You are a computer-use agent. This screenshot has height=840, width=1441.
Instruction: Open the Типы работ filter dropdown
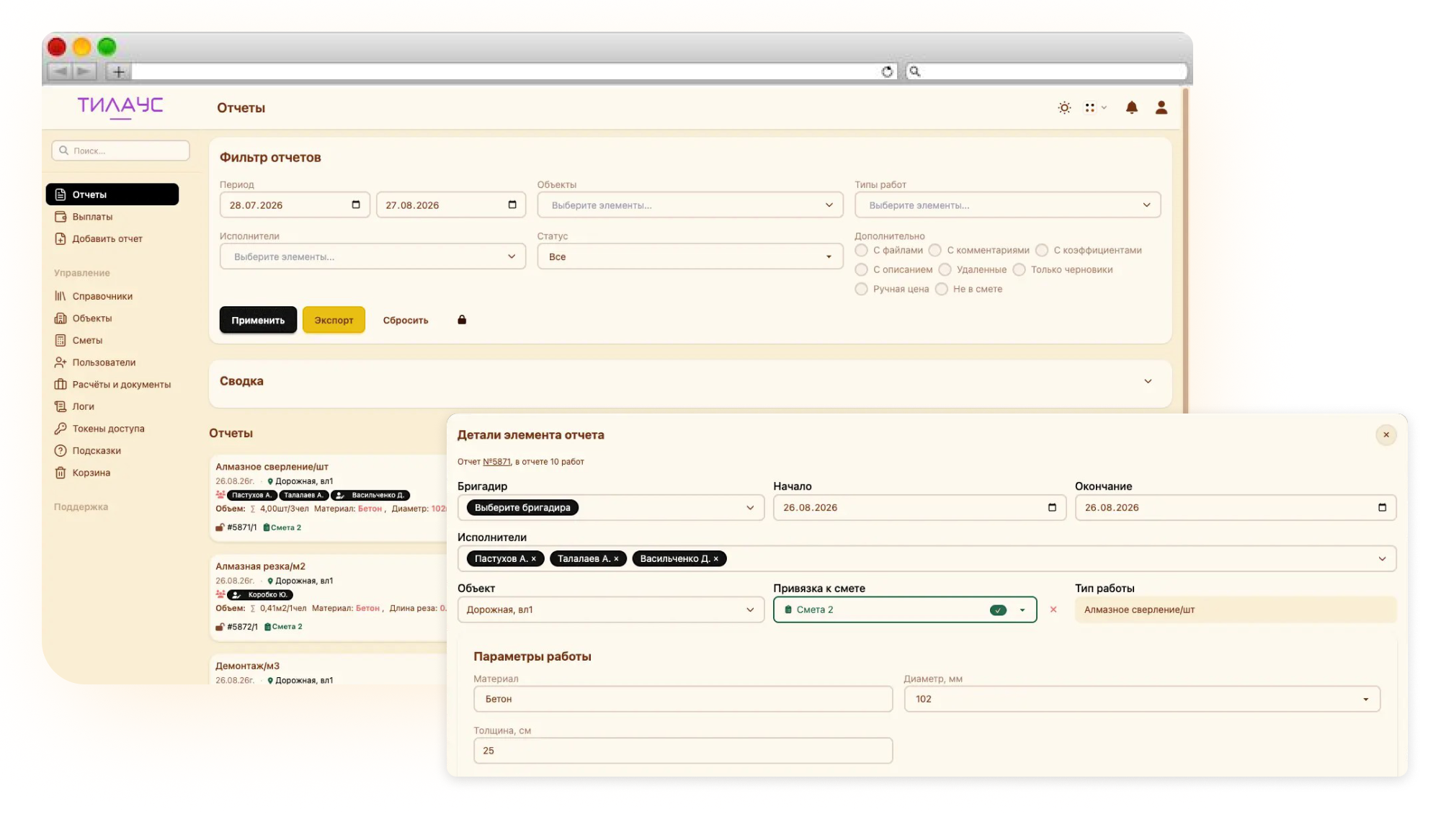[x=1007, y=205]
